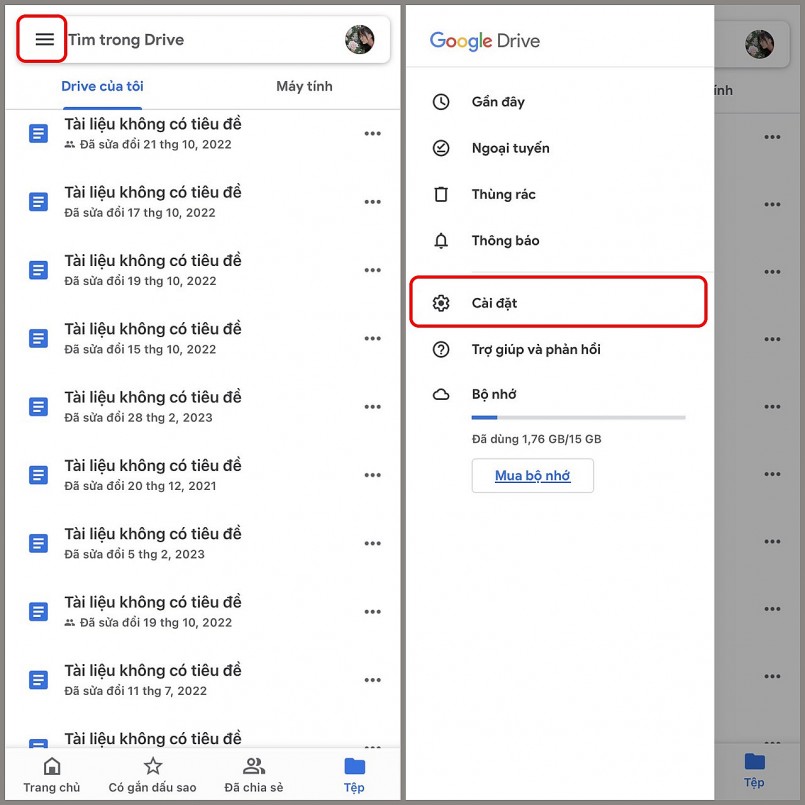Viewport: 805px width, 805px height.
Task: Go to Trang chủ home tab
Action: point(52,775)
